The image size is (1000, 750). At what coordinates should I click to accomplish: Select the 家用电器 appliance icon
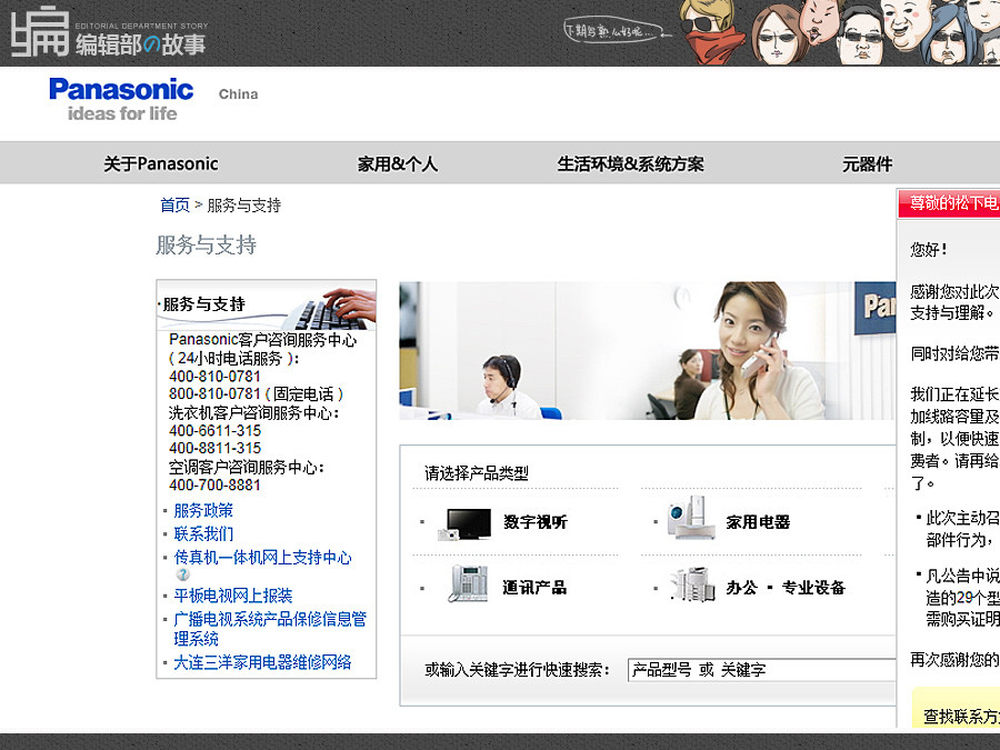690,517
